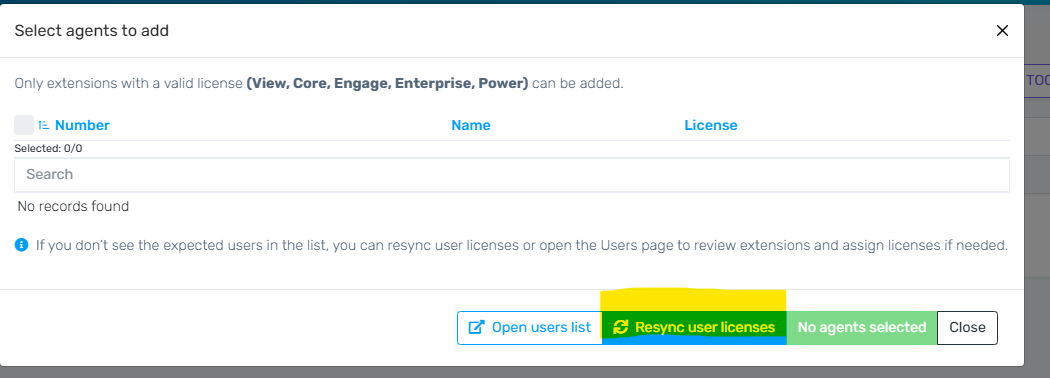Click the Resync user licenses button

tap(694, 328)
